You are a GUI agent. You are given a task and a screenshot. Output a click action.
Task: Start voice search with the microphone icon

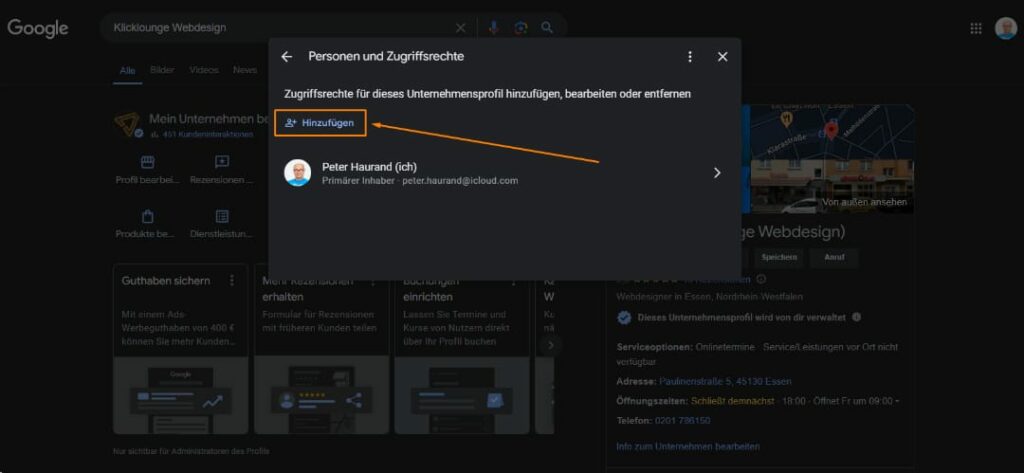(x=494, y=27)
